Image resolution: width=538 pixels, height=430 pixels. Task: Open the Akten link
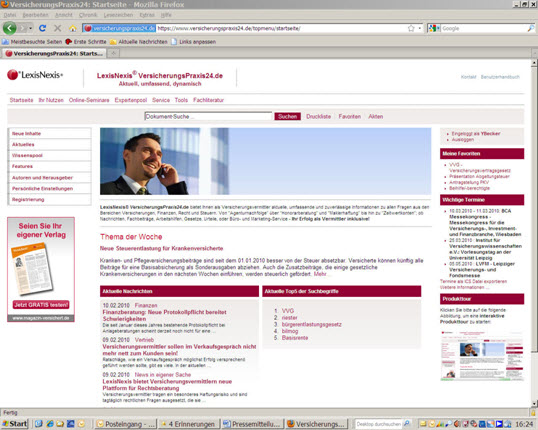(x=376, y=117)
